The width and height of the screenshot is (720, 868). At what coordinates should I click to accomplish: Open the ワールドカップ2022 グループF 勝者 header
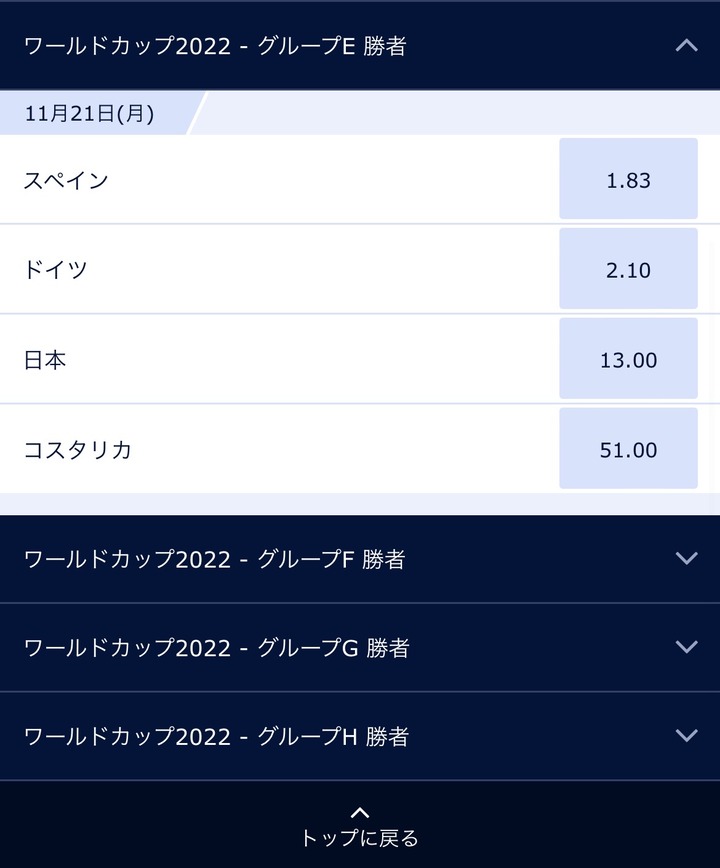click(x=360, y=559)
